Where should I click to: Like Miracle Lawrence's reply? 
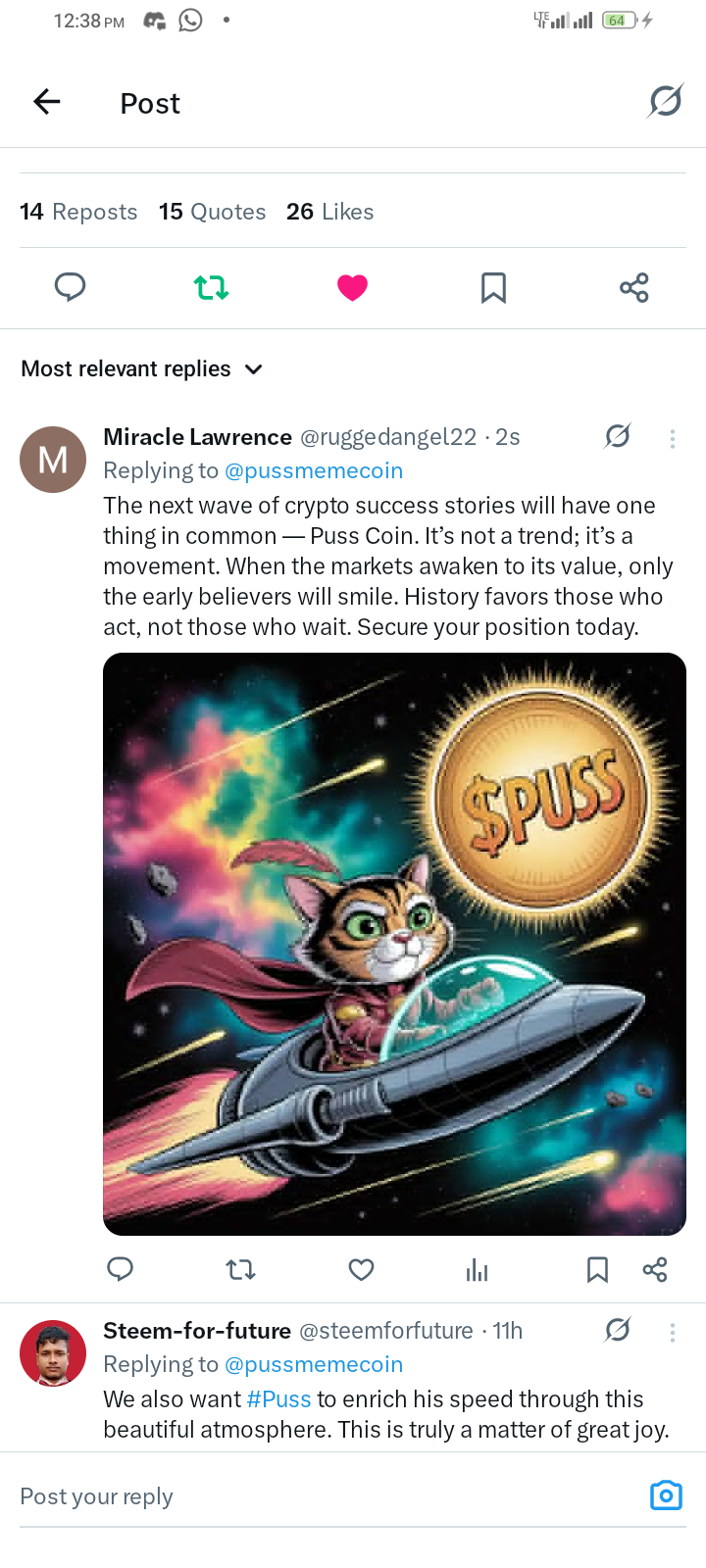361,1270
